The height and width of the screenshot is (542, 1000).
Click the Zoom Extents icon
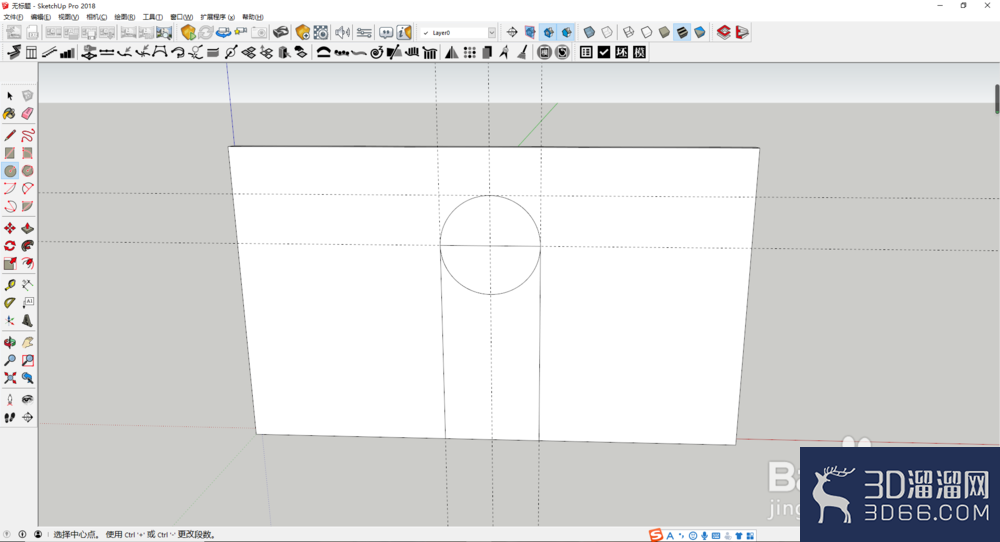pos(10,378)
